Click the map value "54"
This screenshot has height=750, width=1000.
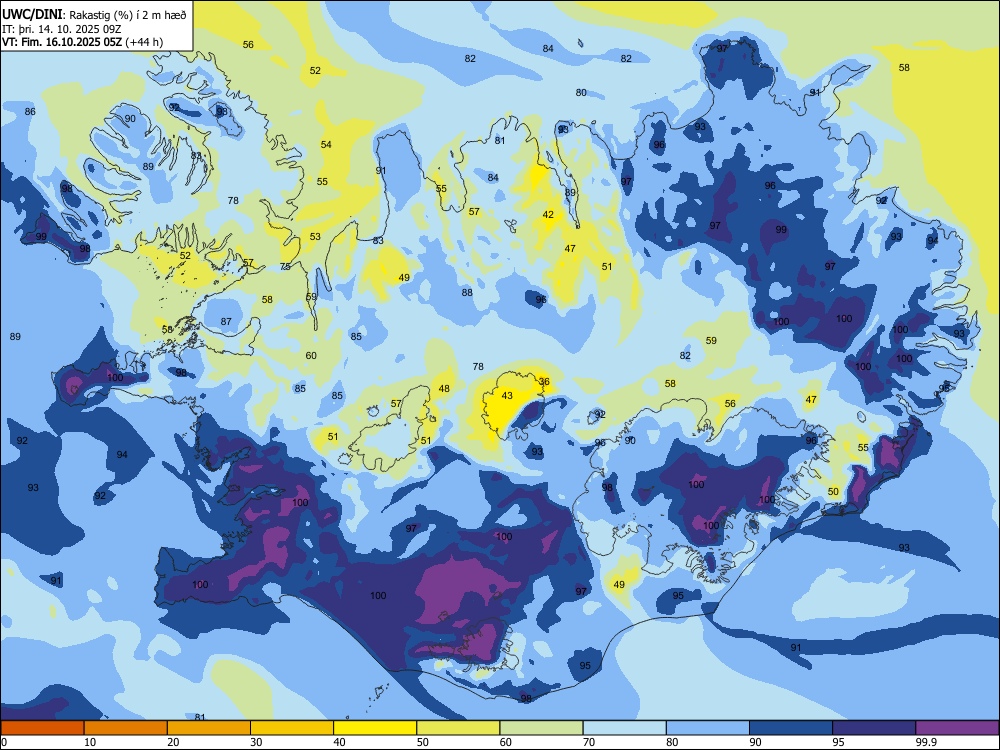pos(326,145)
